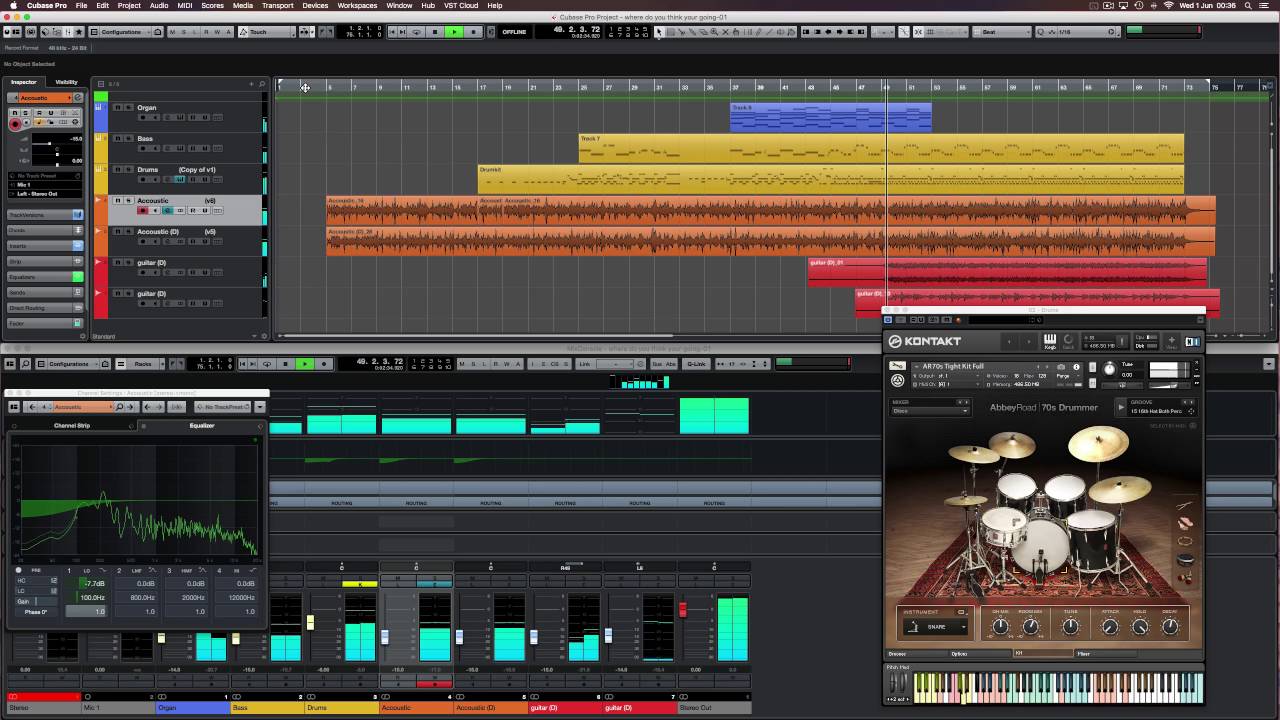Expand the Inserts inspector section

[45, 246]
